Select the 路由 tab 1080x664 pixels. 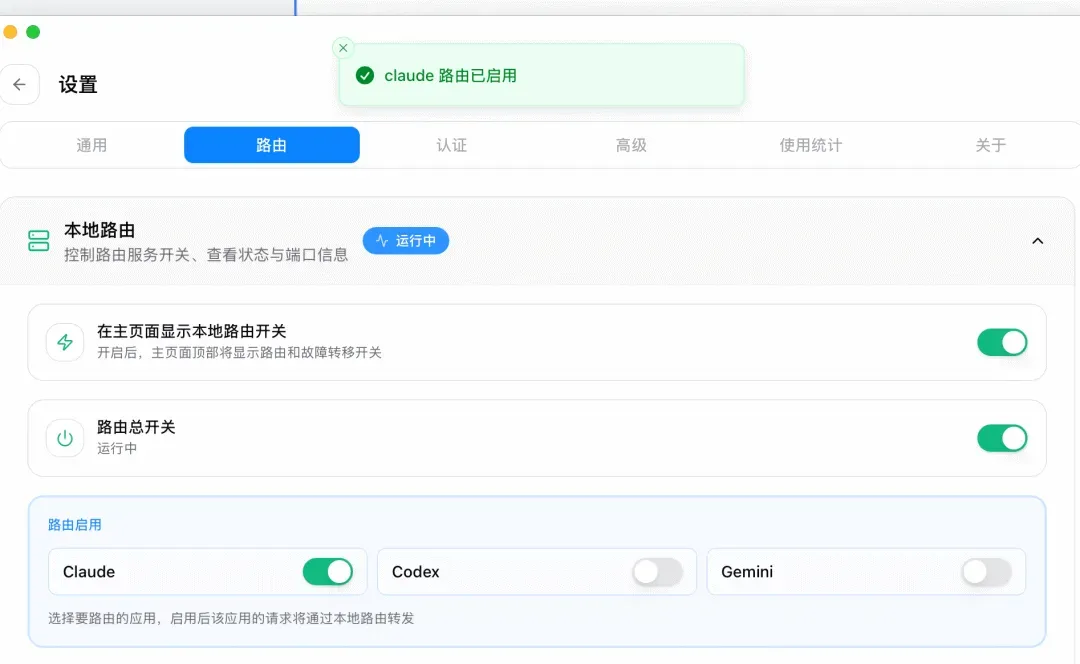[271, 145]
